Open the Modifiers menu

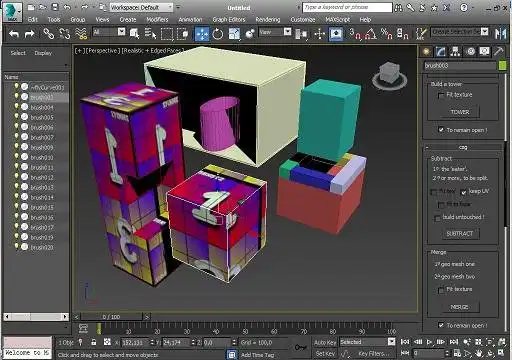click(x=157, y=20)
